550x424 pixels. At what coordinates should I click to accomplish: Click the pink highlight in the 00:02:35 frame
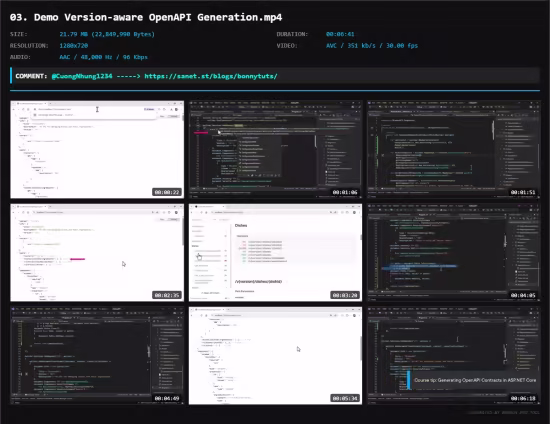[78, 259]
